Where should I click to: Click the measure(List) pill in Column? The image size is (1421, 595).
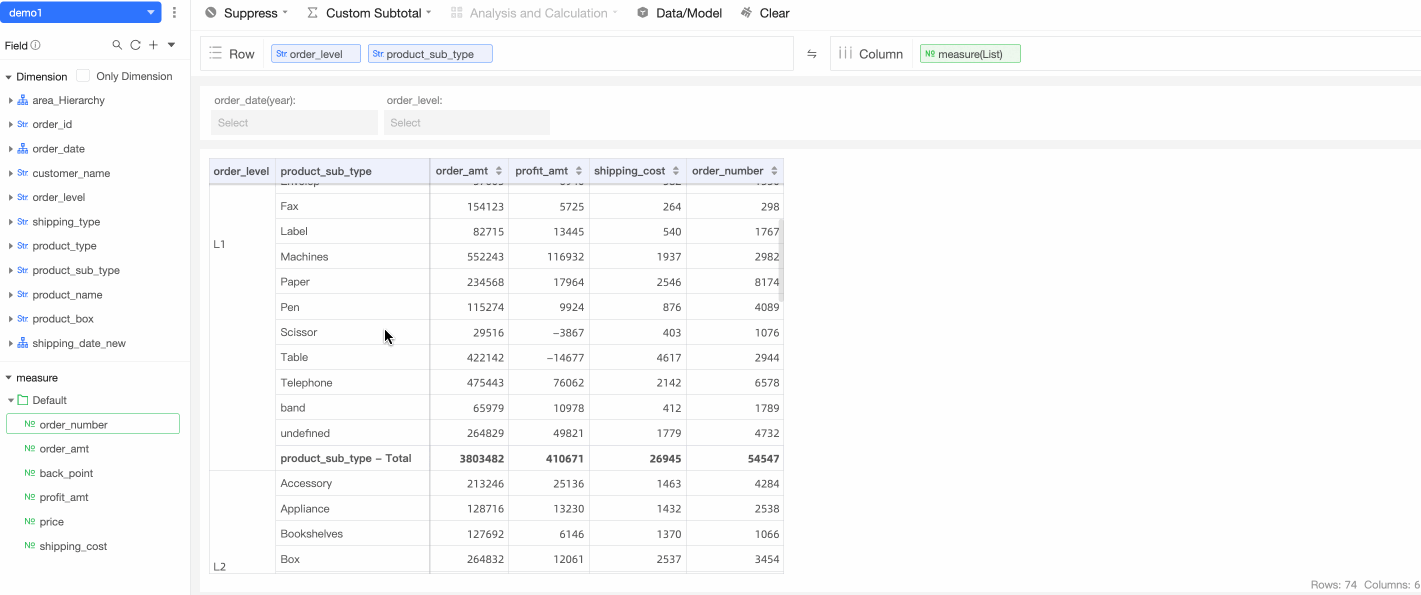pos(970,54)
